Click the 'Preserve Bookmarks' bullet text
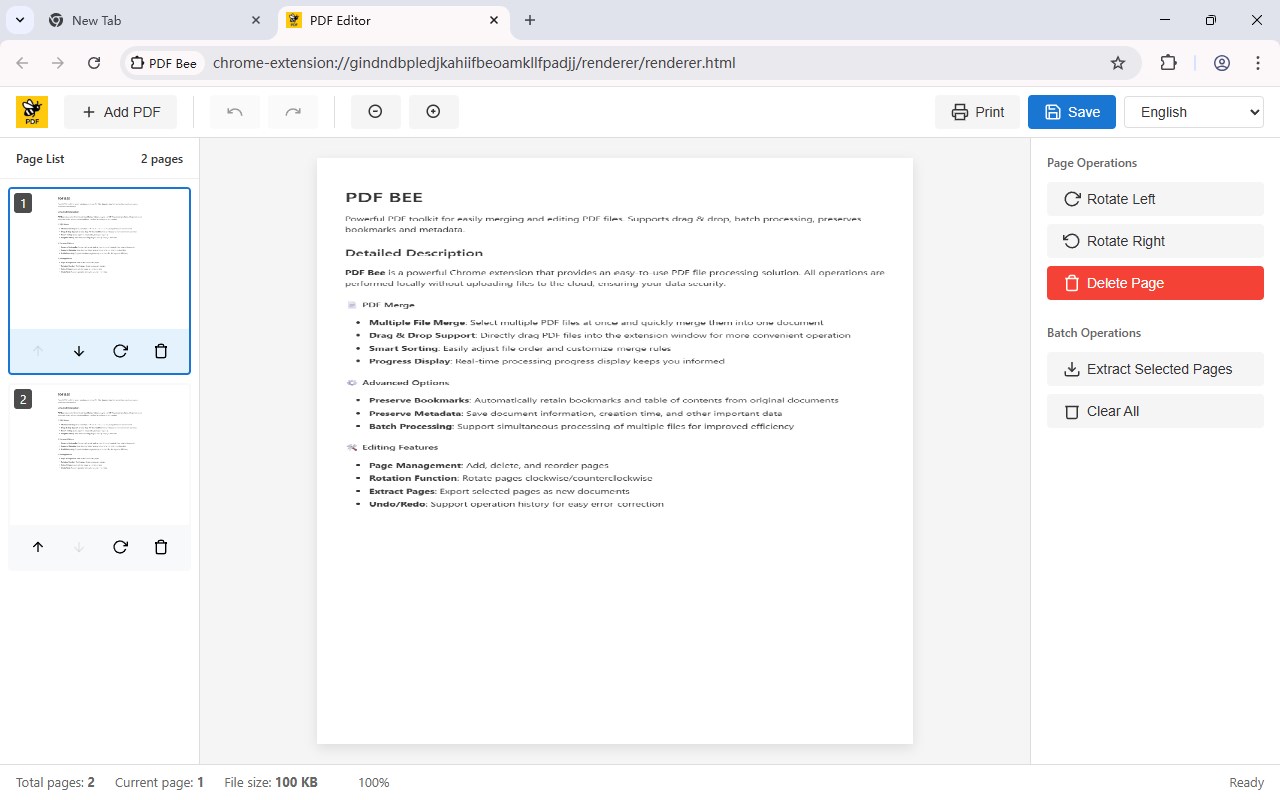The height and width of the screenshot is (800, 1280). tap(419, 400)
